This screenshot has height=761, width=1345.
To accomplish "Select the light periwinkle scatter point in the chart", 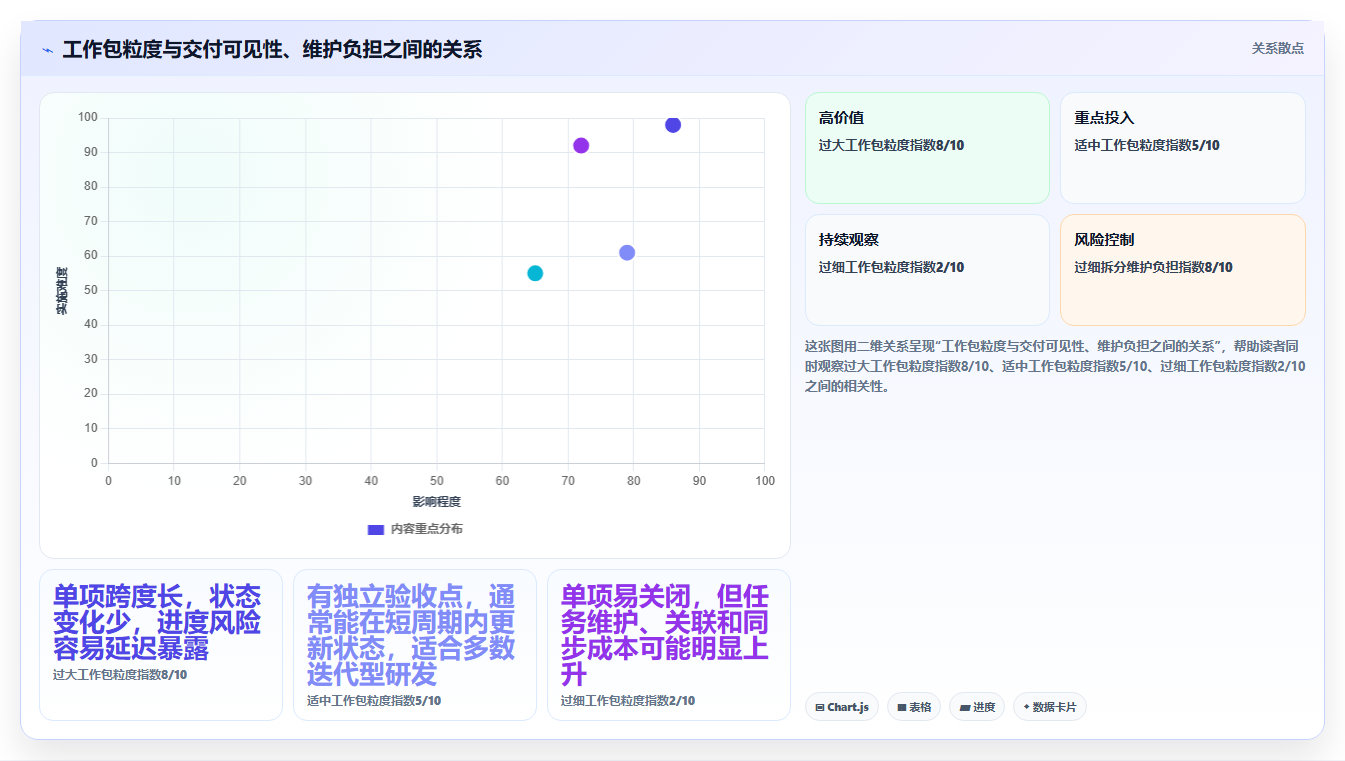I will pos(627,253).
